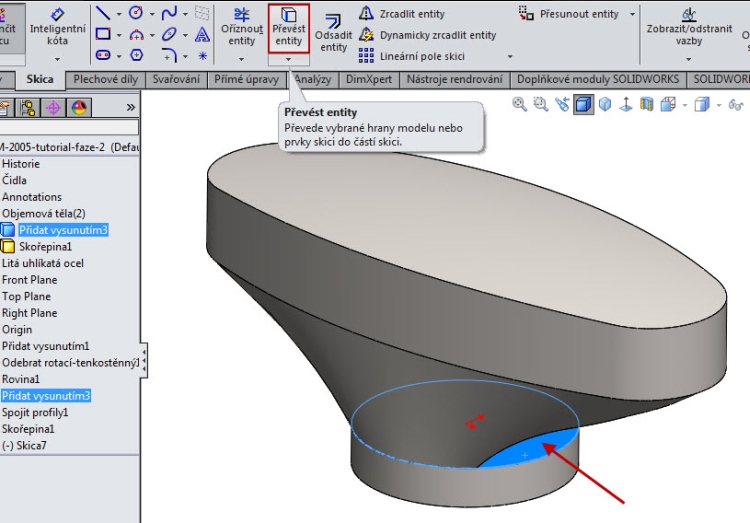This screenshot has width=750, height=523.
Task: Open dropdown under Oříznout entity
Action: click(241, 59)
